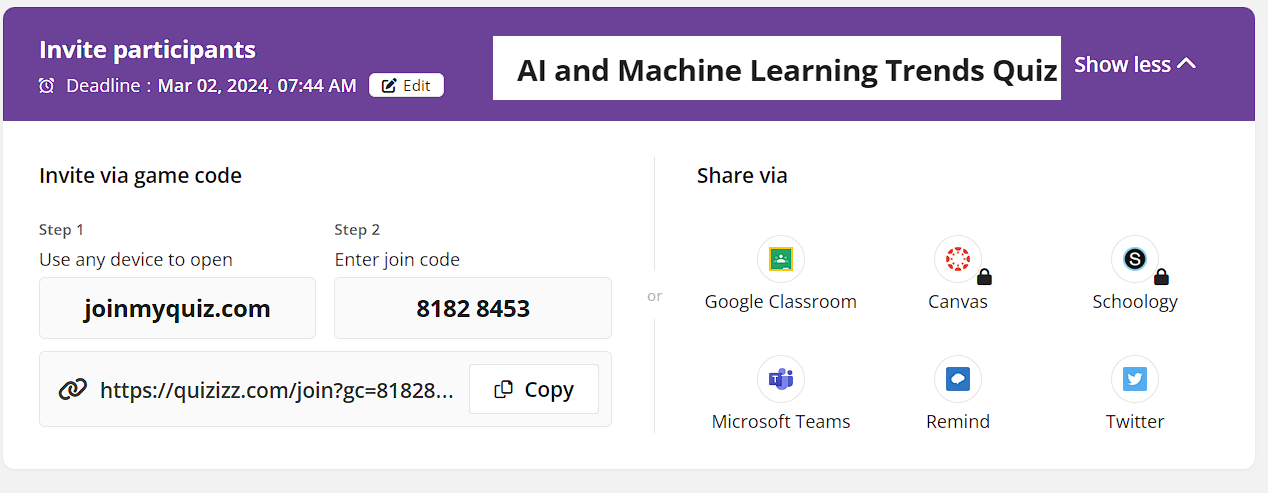Share quiz on Twitter icon
Viewport: 1268px width, 493px height.
1134,380
